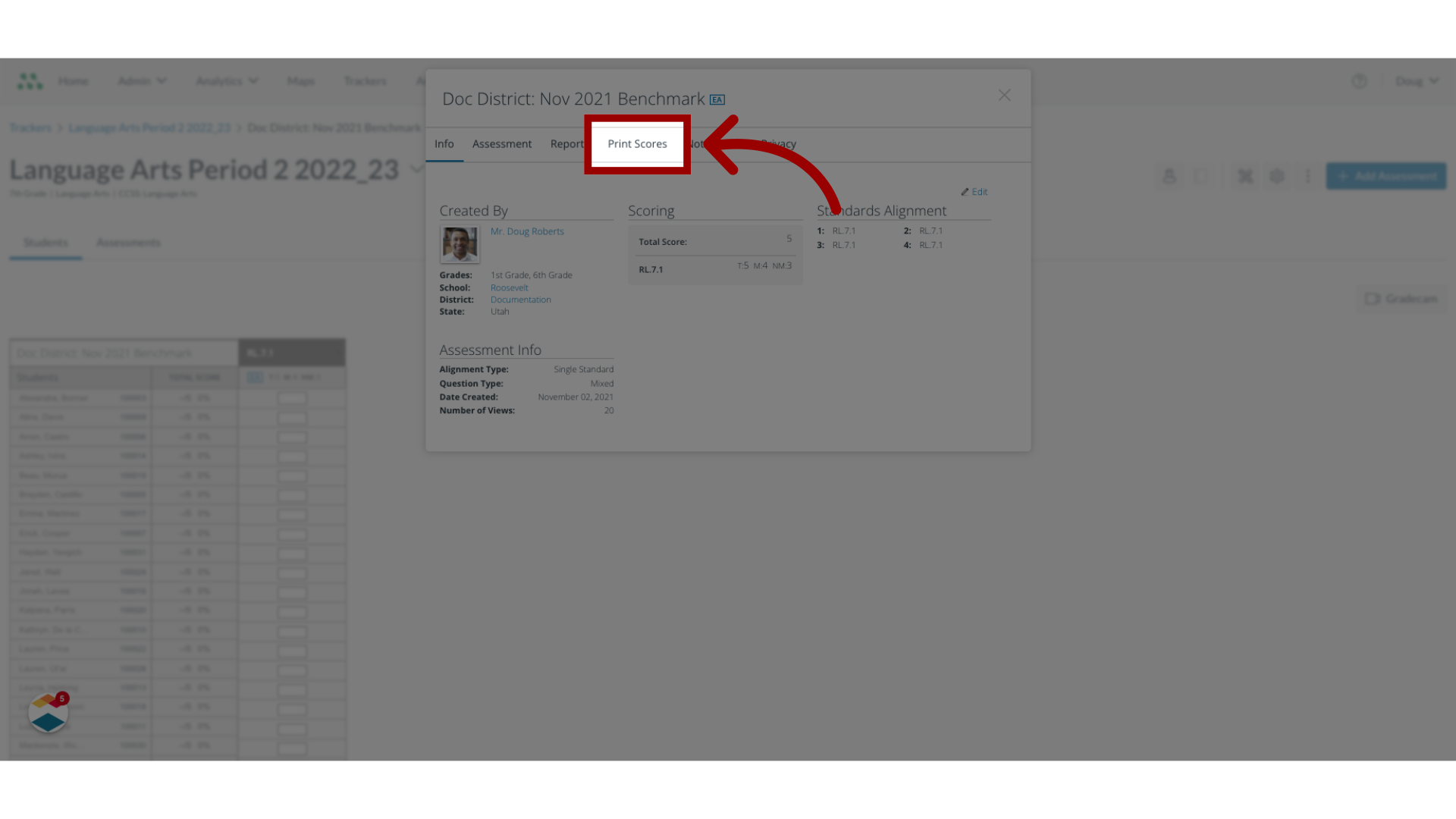Select the Assessments tab in the background page
This screenshot has width=1456, height=819.
click(128, 243)
